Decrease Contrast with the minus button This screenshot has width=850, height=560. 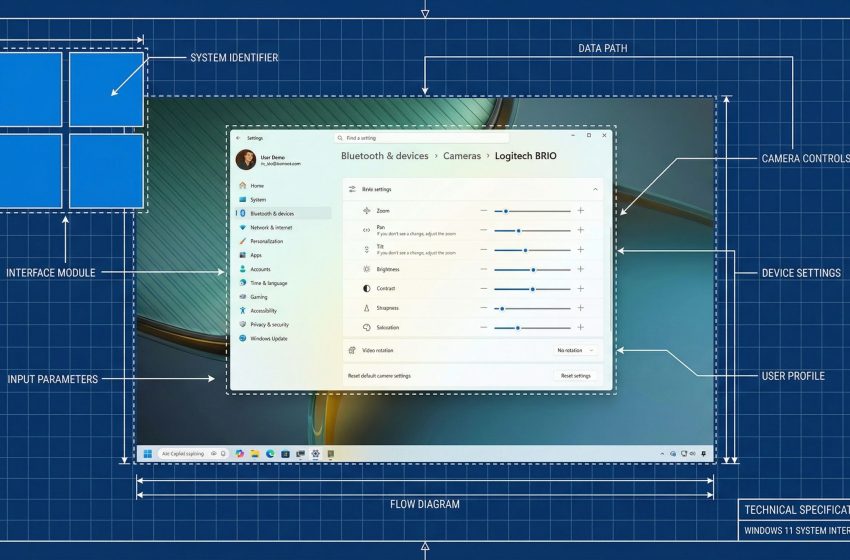[484, 288]
